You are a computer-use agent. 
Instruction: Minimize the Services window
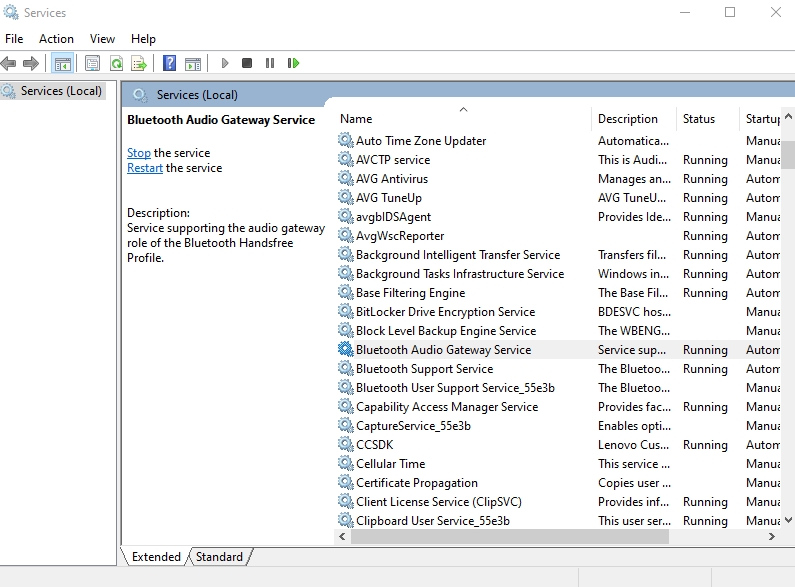685,12
